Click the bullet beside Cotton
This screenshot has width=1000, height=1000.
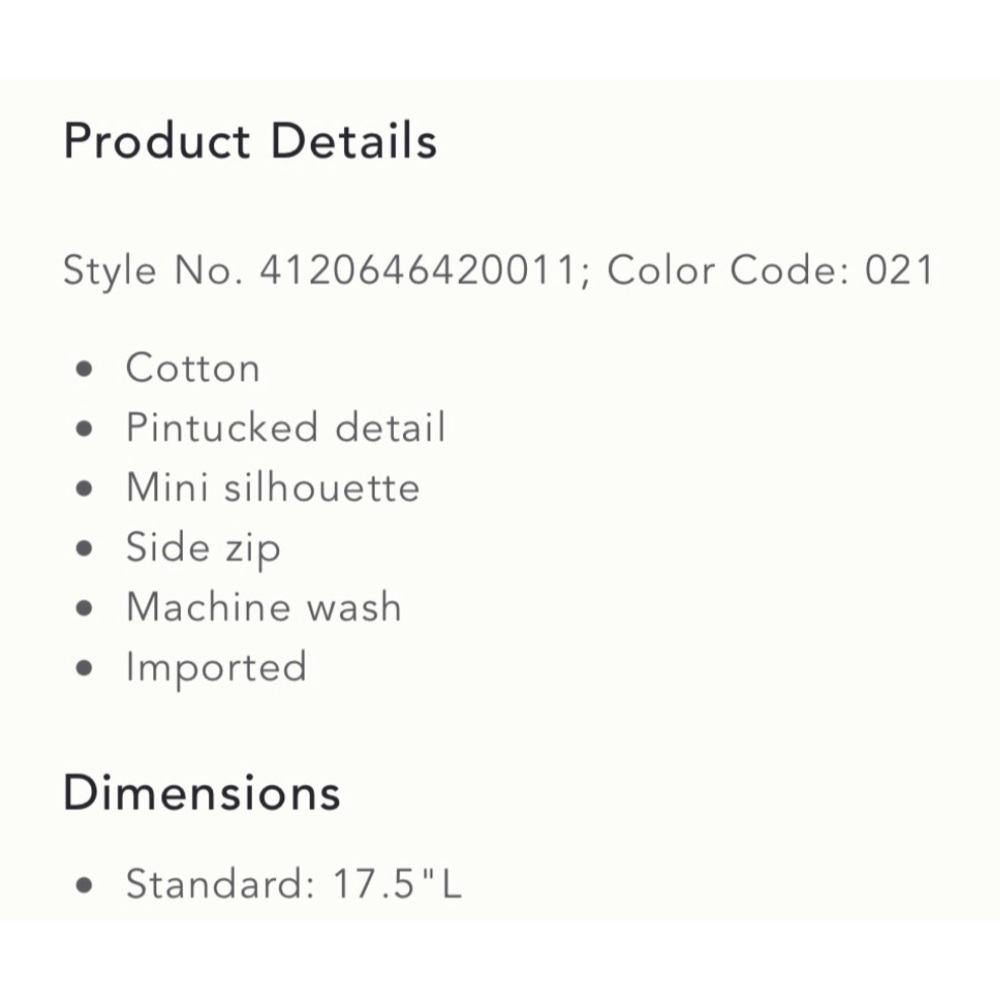(84, 369)
